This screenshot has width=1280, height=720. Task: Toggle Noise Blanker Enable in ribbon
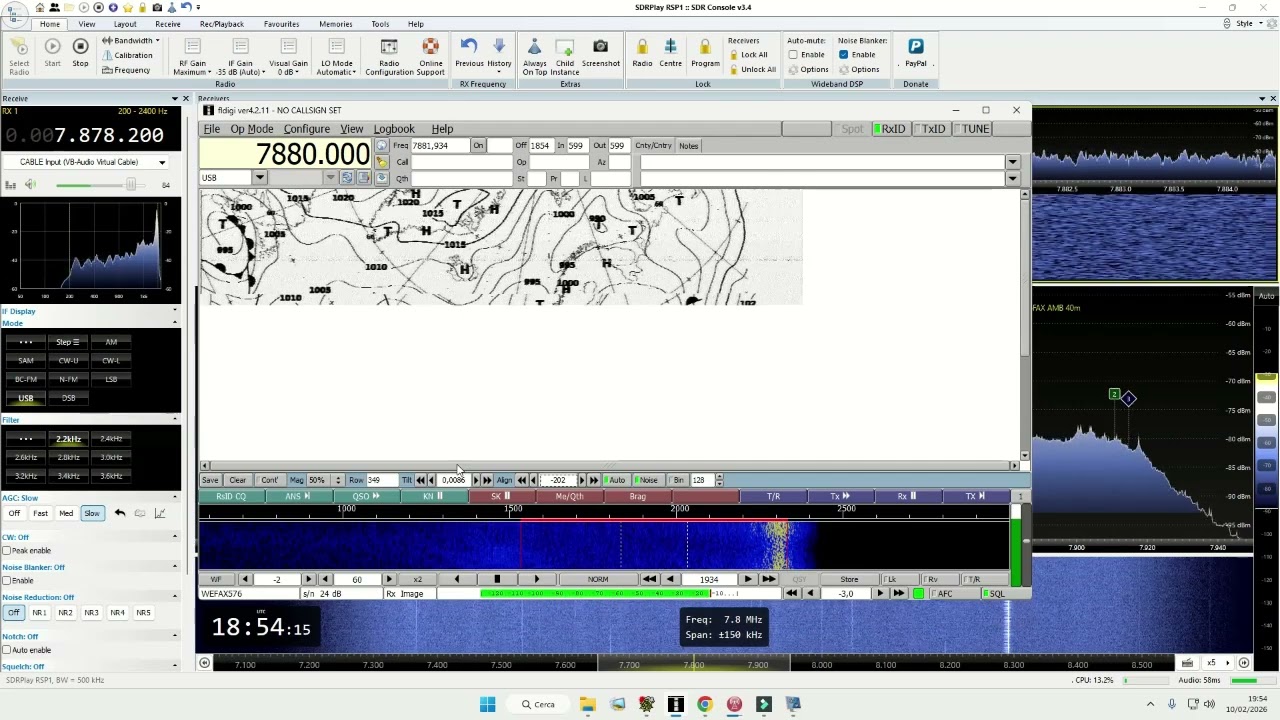844,55
